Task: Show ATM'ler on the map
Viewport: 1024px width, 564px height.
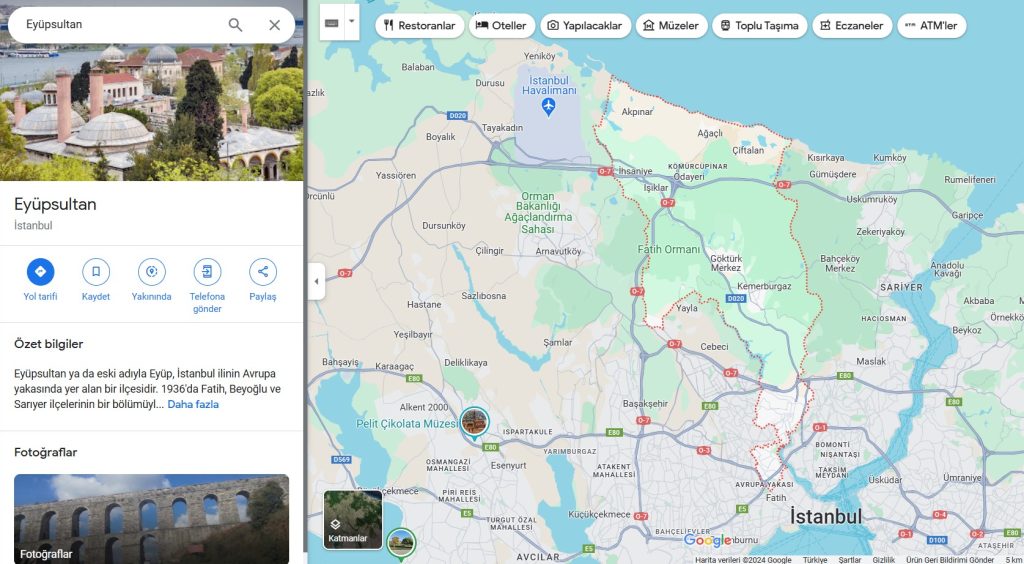Action: [931, 26]
